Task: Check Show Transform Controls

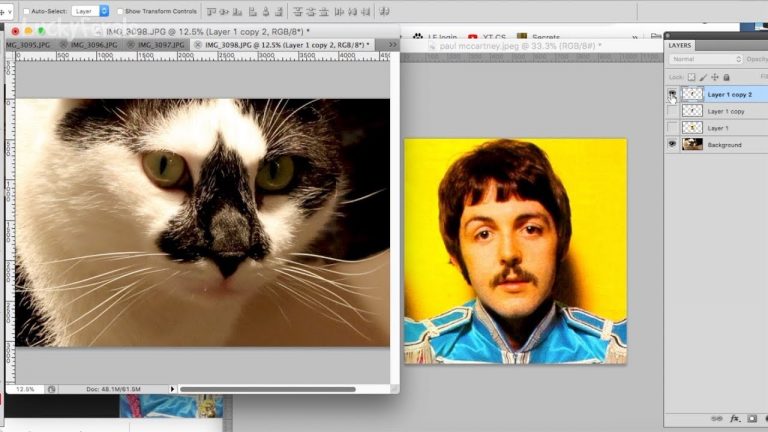Action: (120, 11)
